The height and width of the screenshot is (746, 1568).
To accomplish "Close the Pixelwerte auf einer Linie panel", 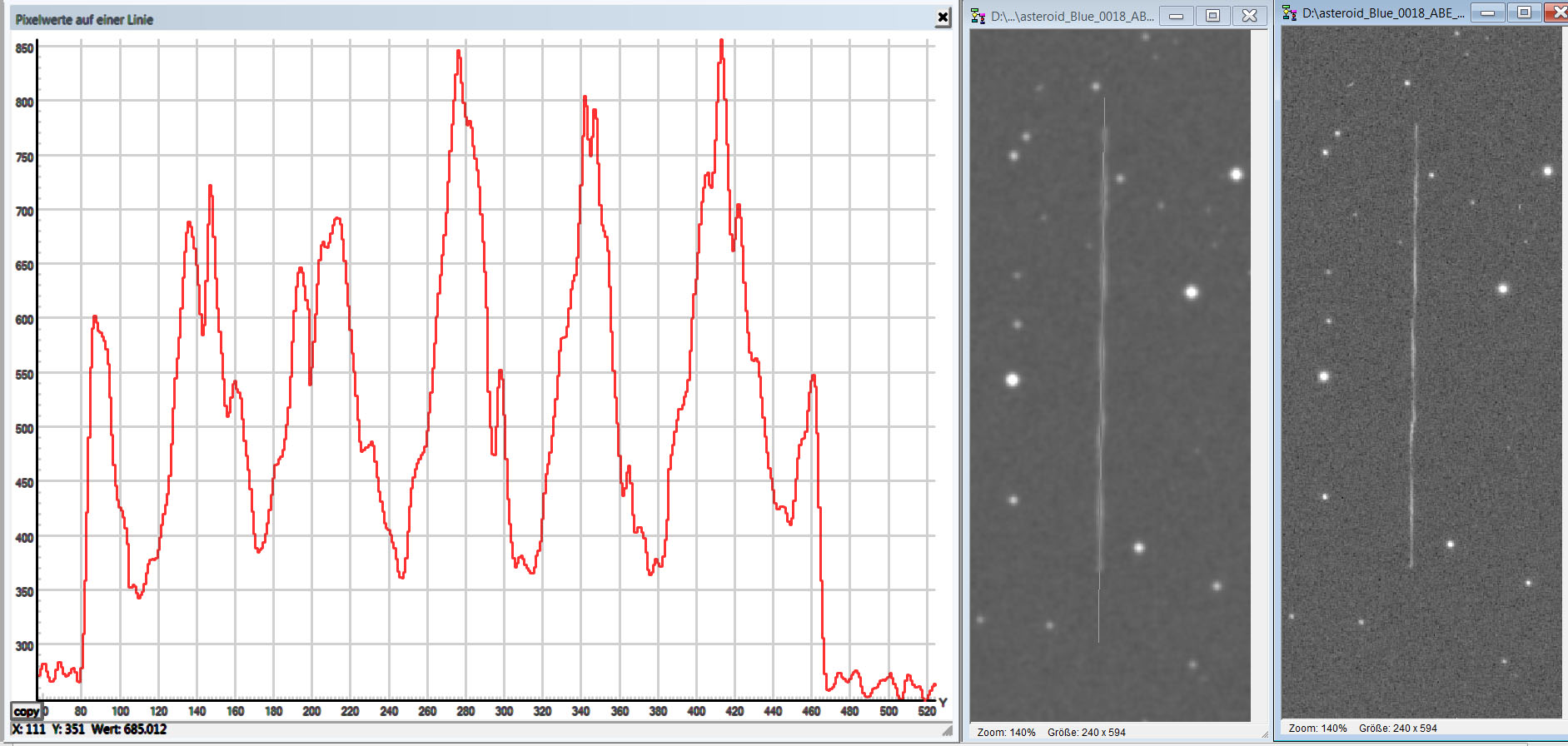I will (943, 17).
